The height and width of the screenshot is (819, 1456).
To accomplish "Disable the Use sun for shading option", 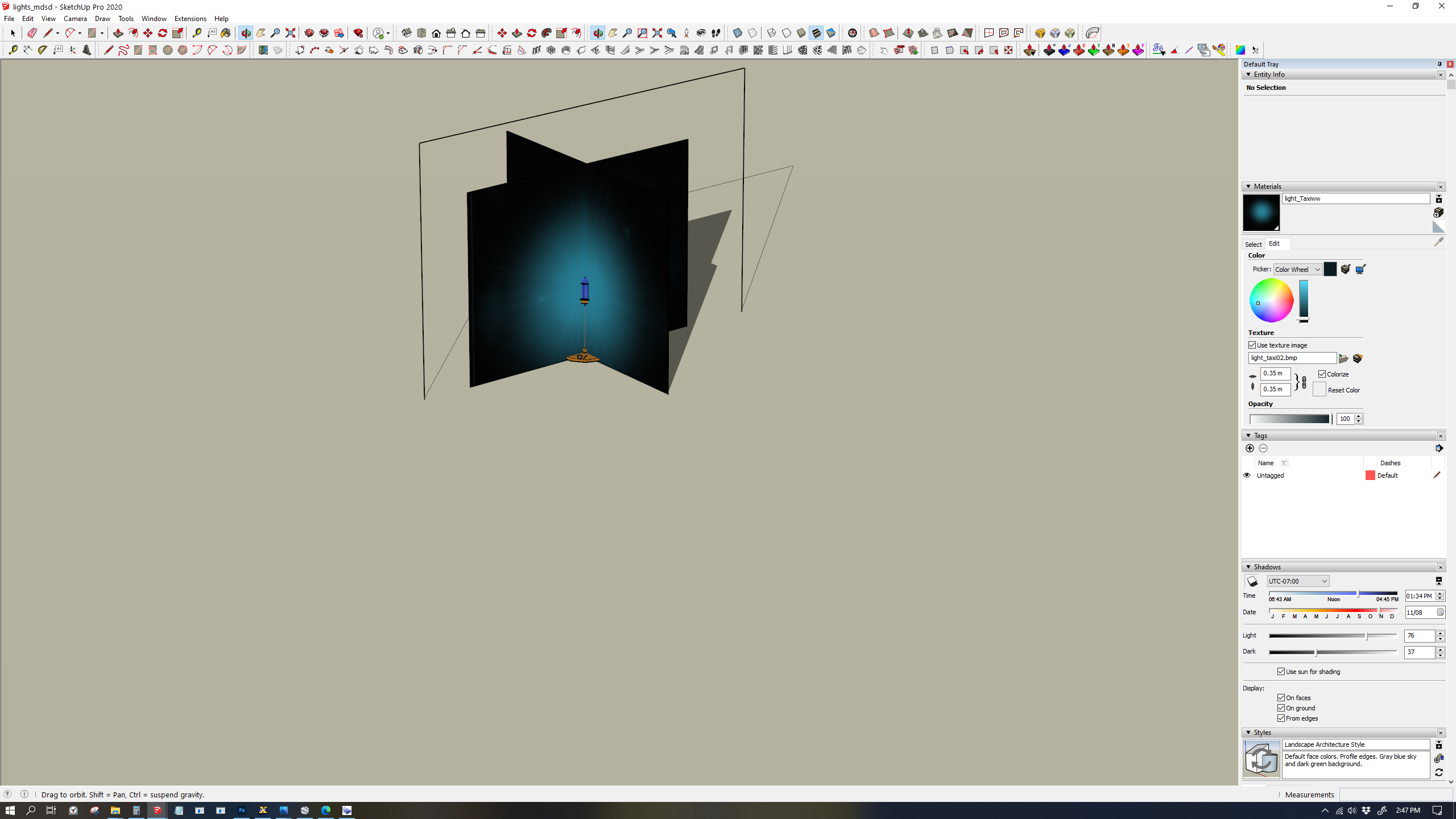I will (x=1281, y=671).
